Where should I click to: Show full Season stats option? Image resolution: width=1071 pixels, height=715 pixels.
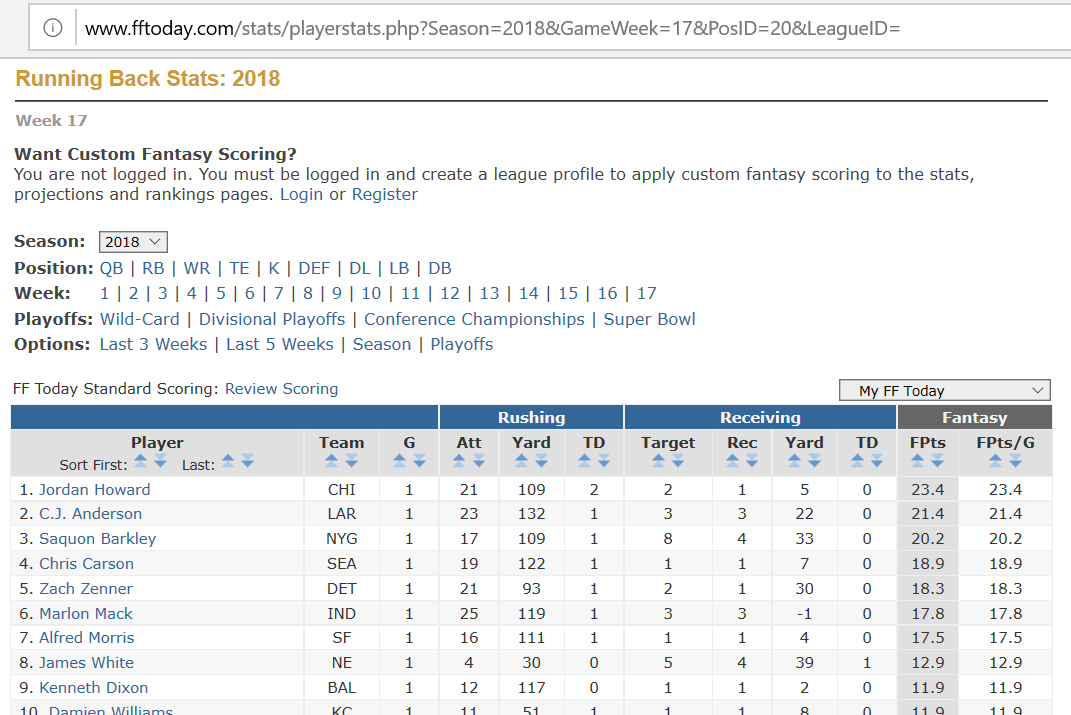382,344
